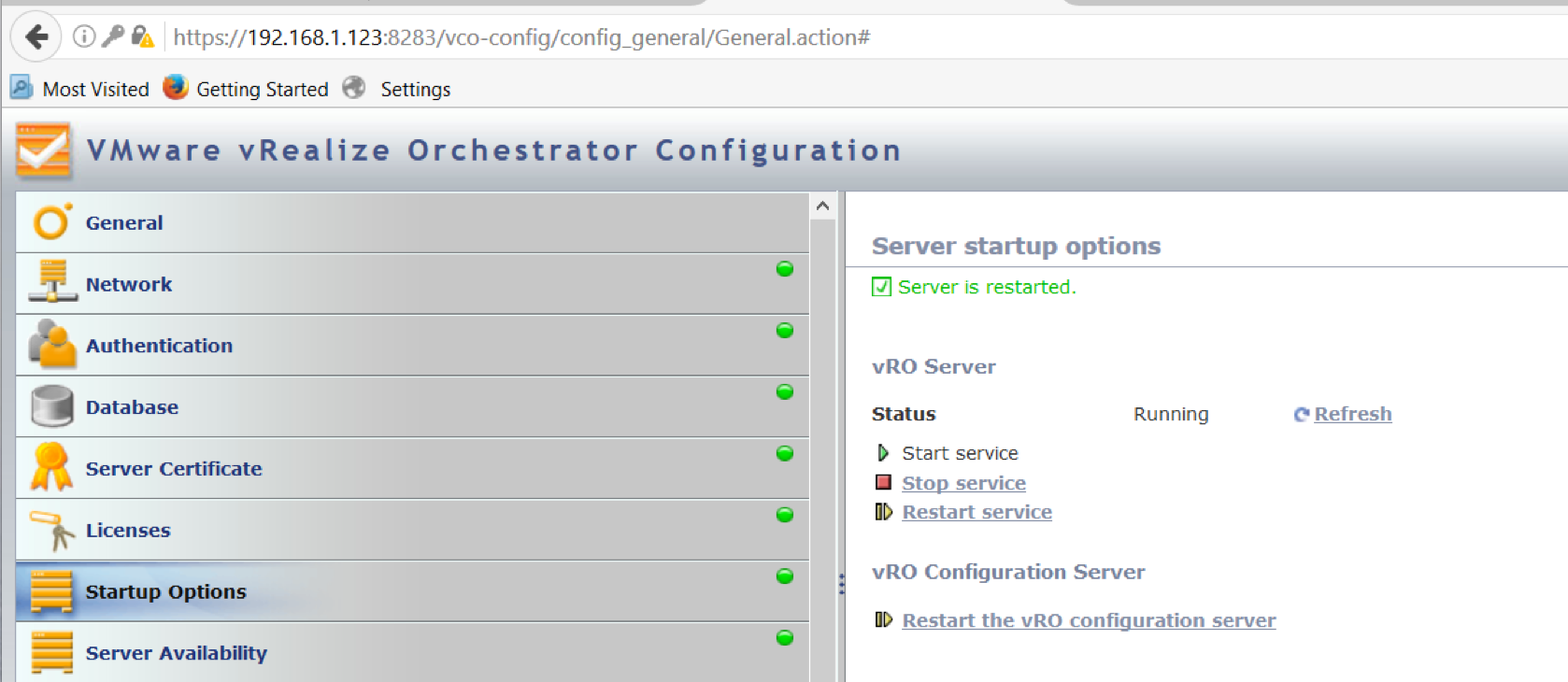
Task: Open the Settings bookmark
Action: tap(415, 89)
